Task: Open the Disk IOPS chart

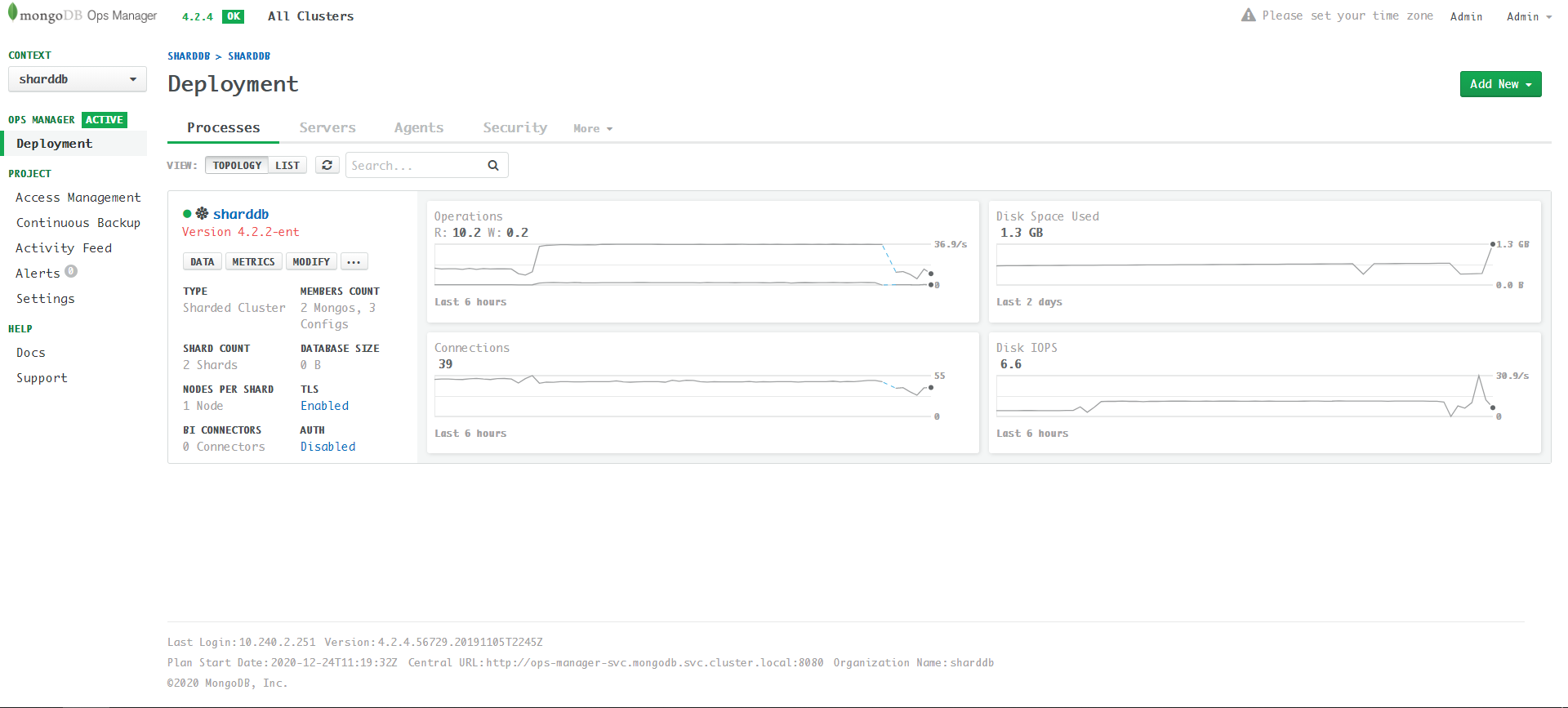Action: [x=1265, y=393]
